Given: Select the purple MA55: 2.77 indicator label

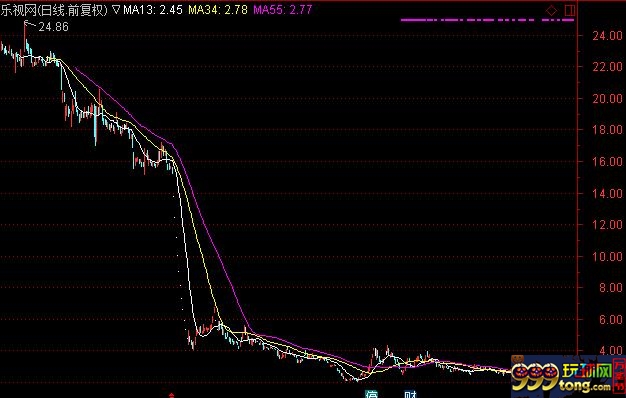Looking at the screenshot, I should click(x=283, y=10).
